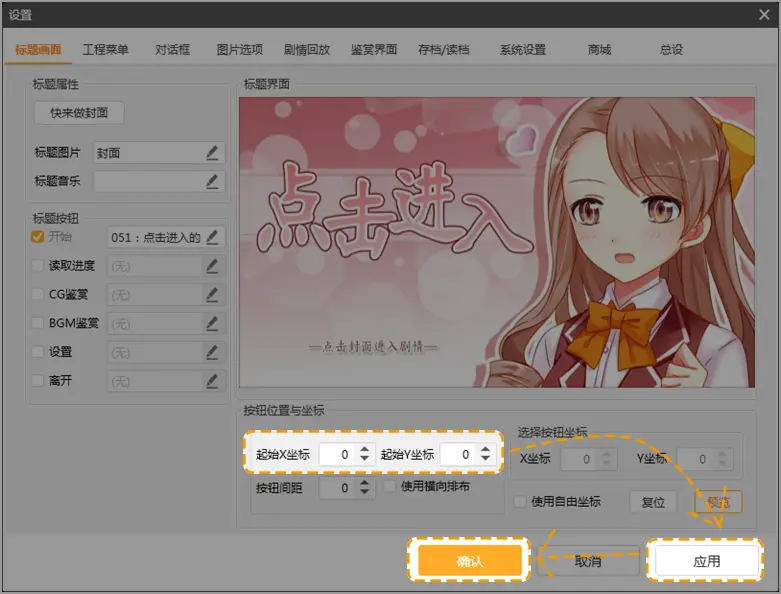Image resolution: width=781 pixels, height=594 pixels.
Task: Toggle the 使用横向排布 checkbox
Action: point(391,486)
